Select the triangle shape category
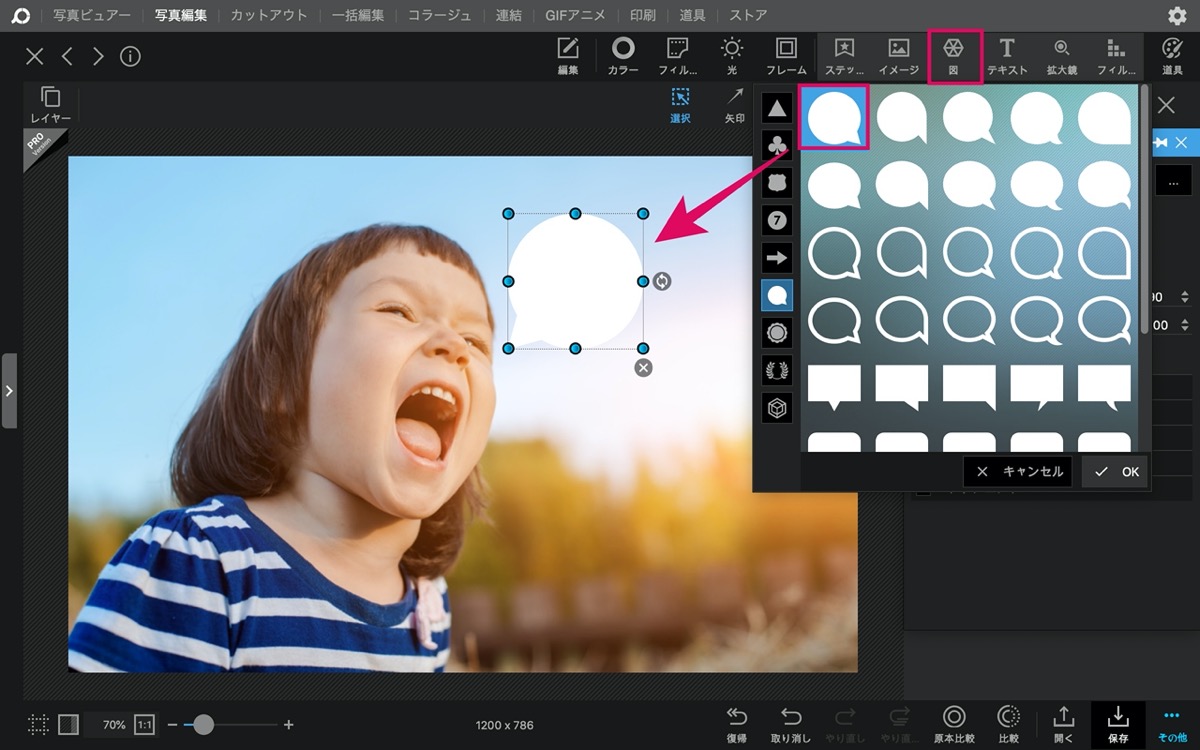This screenshot has height=750, width=1200. [777, 107]
